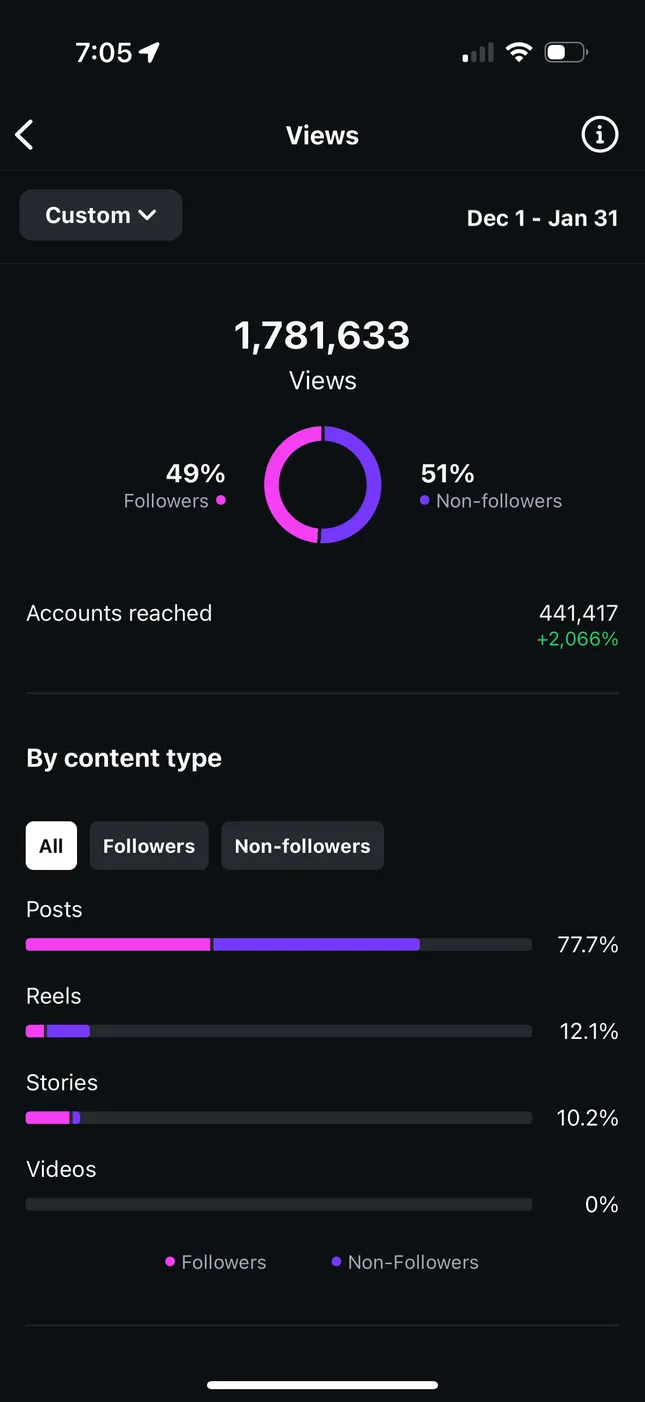
Task: Open Posts content type breakdown
Action: [322, 927]
